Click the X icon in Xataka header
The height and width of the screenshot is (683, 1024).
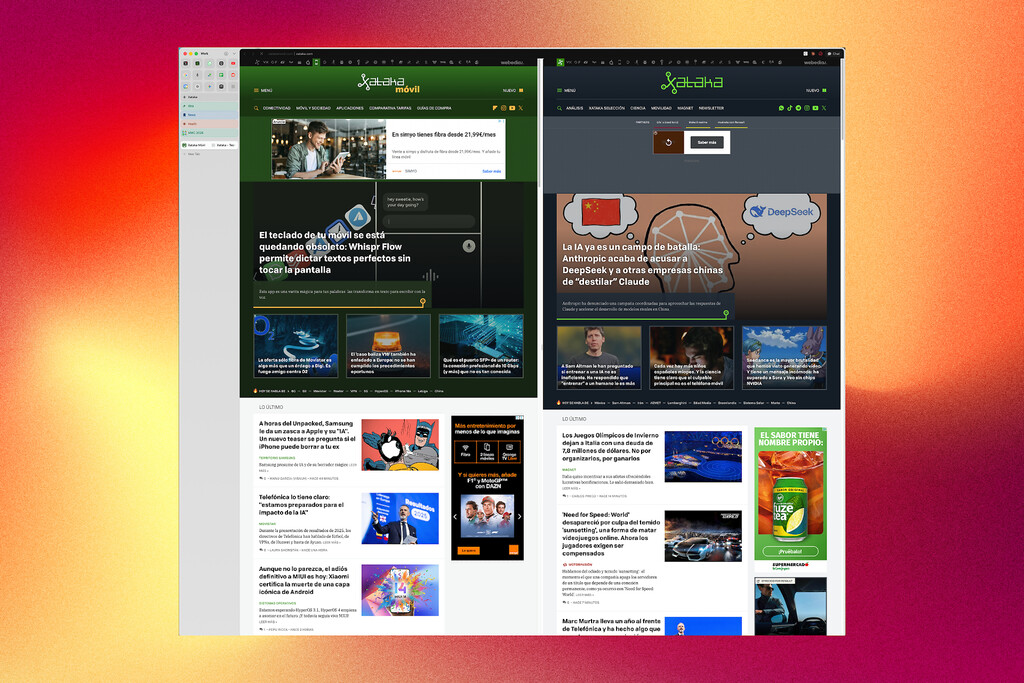tap(825, 107)
